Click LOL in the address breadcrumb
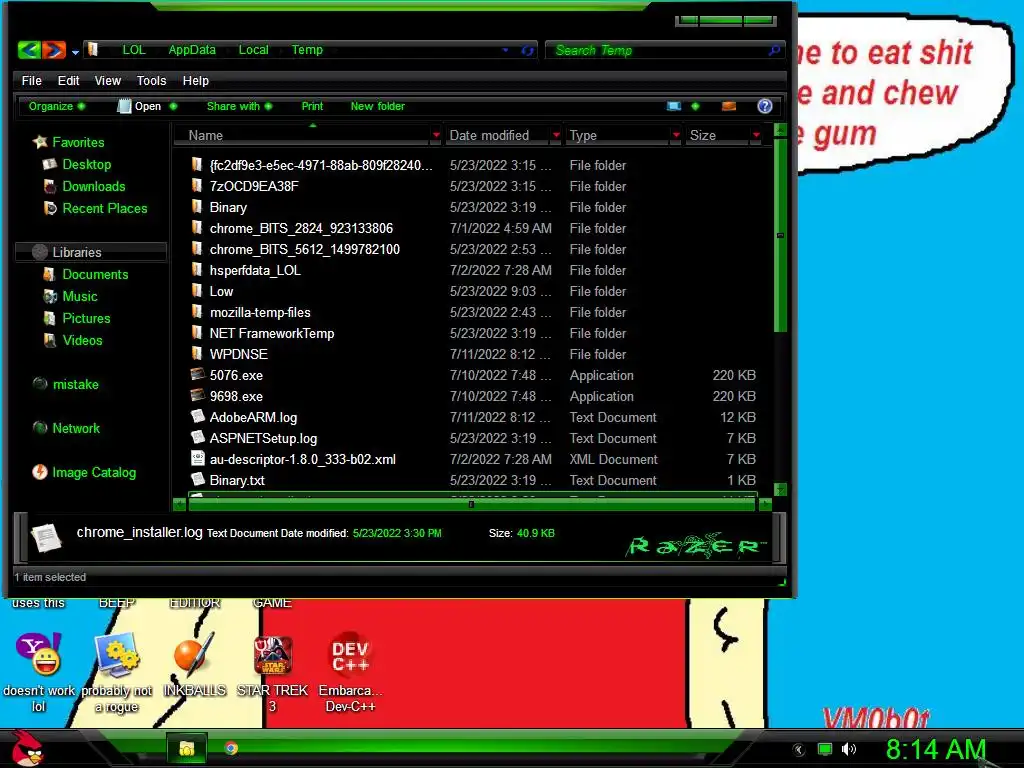 click(134, 50)
